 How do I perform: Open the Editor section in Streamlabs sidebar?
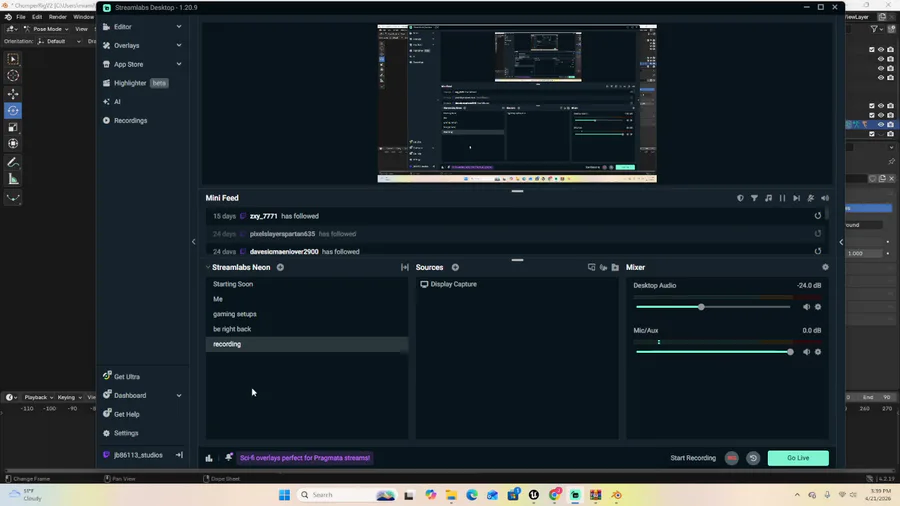122,26
